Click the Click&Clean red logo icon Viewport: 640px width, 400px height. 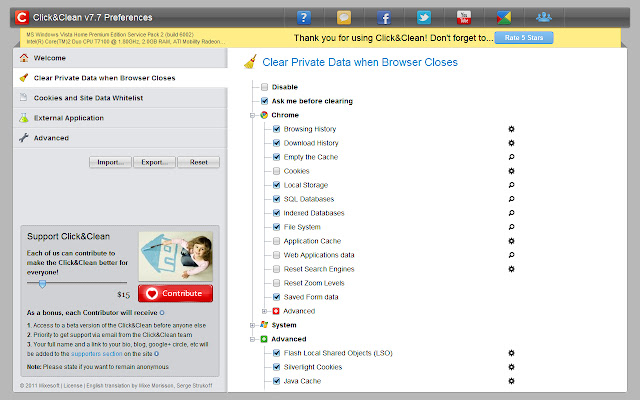22,17
